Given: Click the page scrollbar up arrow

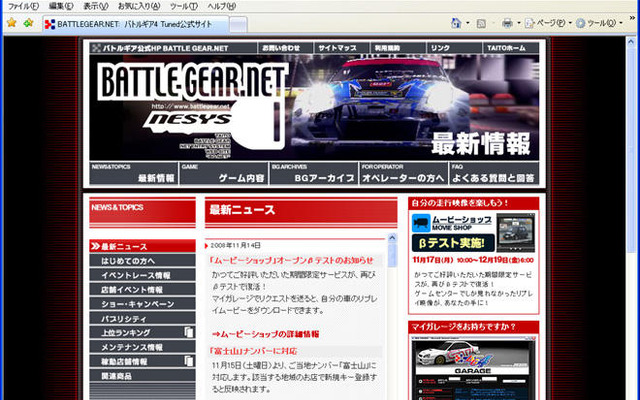Looking at the screenshot, I should (631, 42).
